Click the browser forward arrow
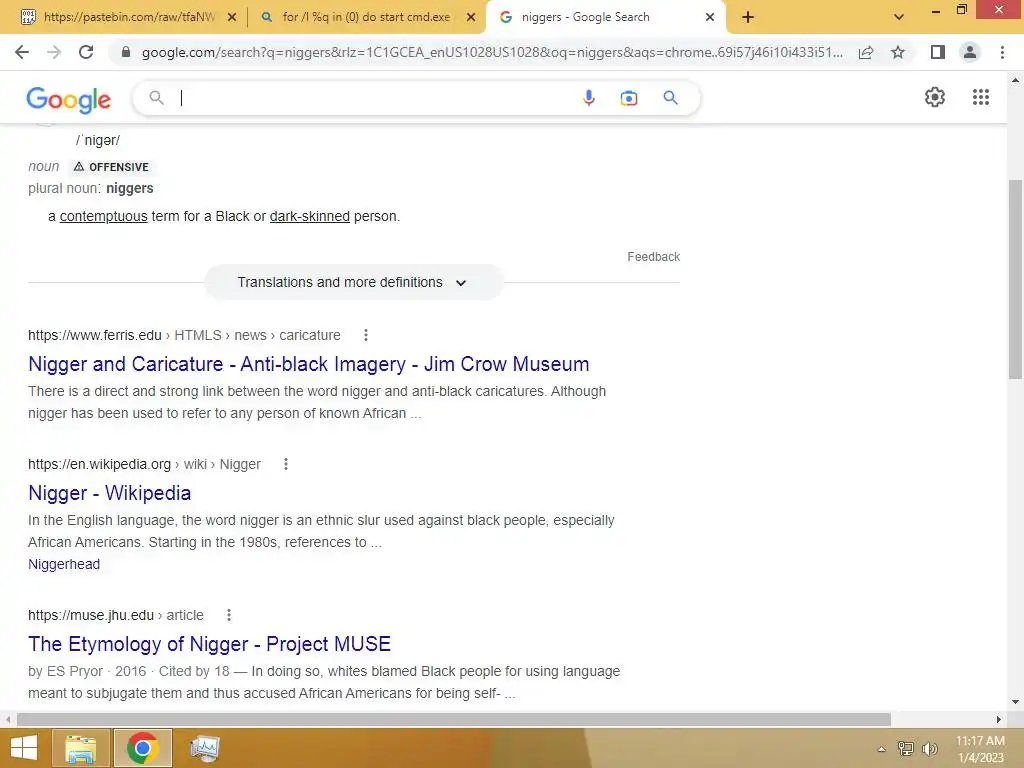 [54, 52]
